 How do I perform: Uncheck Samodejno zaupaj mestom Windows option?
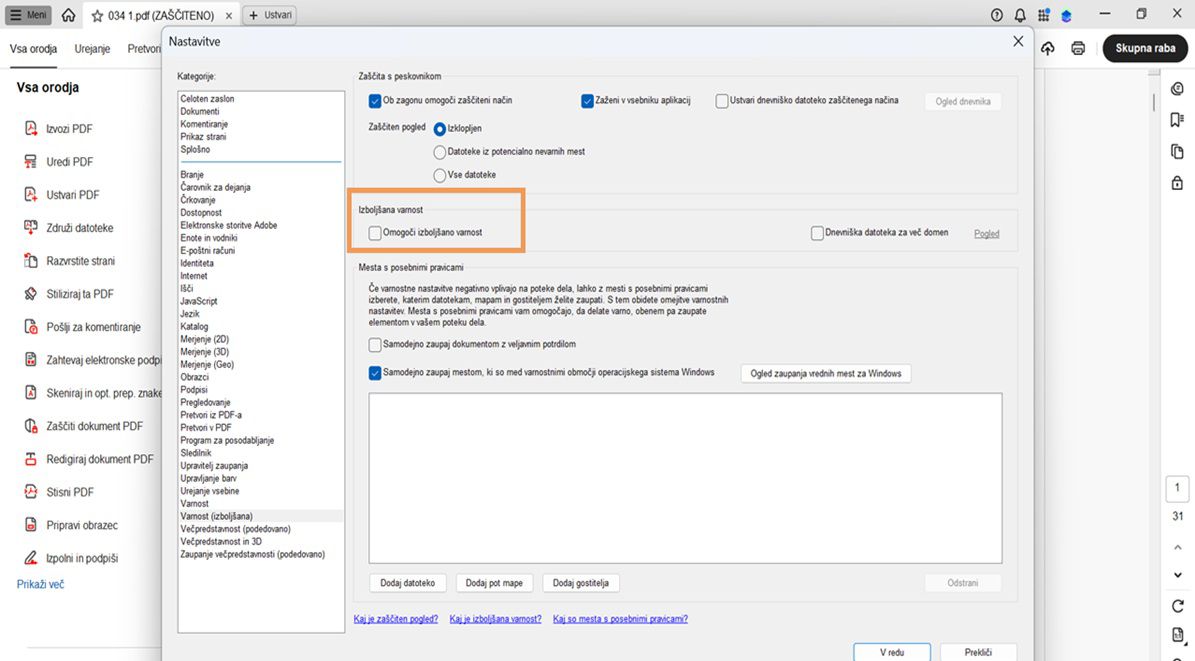pos(374,373)
